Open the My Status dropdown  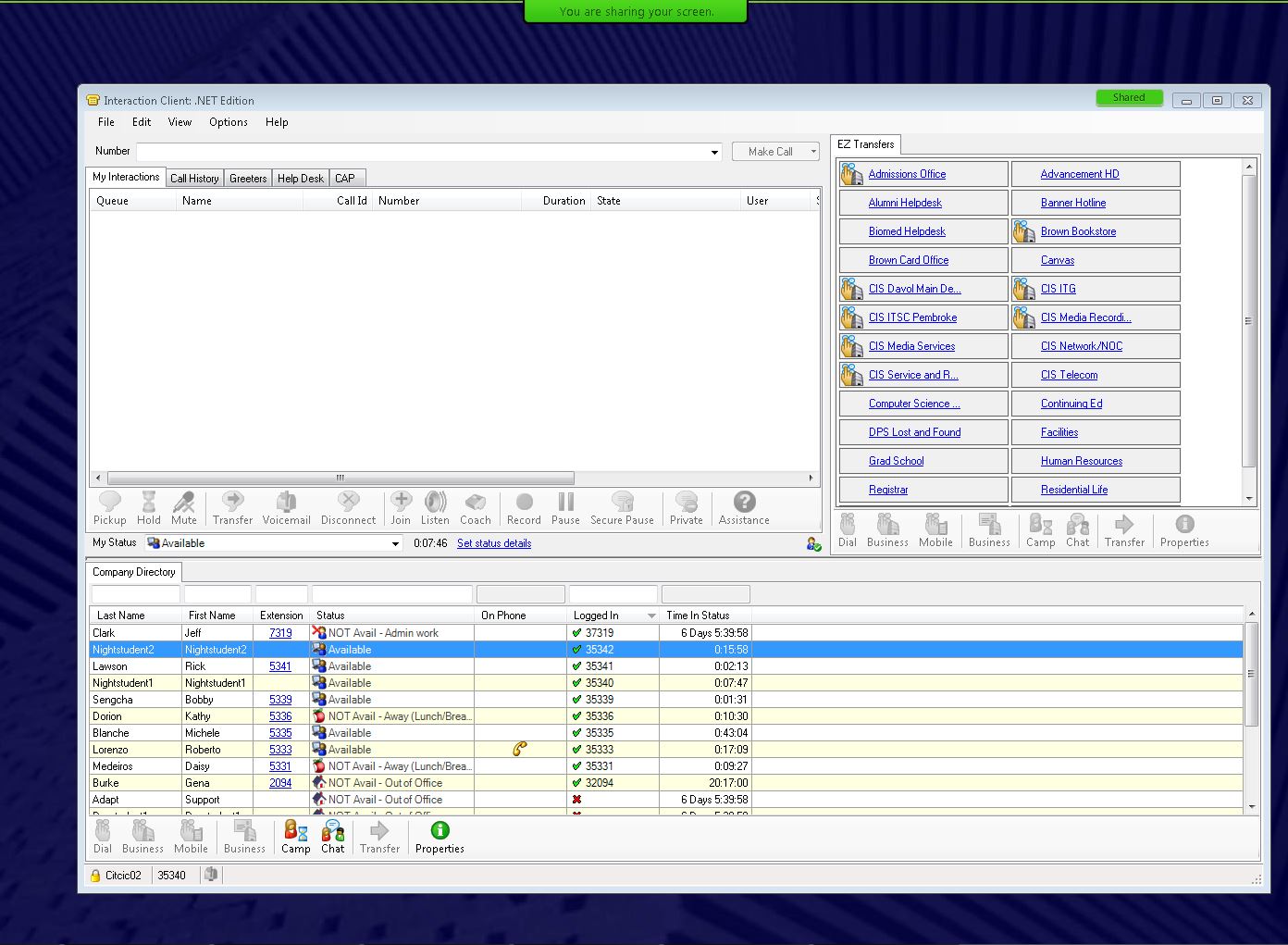click(395, 543)
